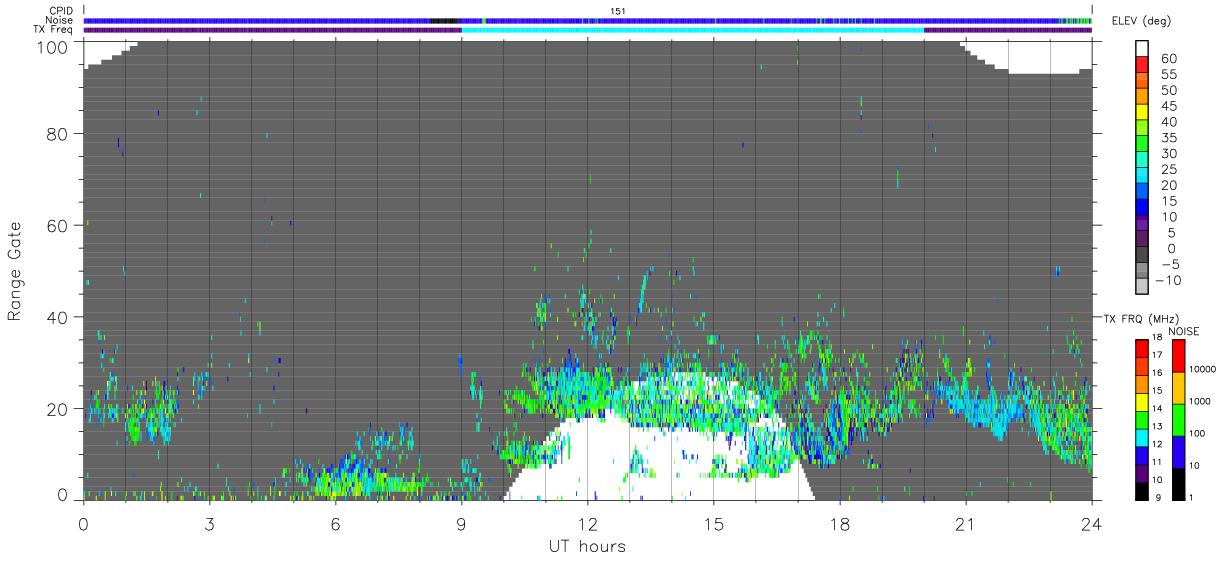Click the UT hours axis title
1228x567 pixels.
pyautogui.click(x=587, y=546)
